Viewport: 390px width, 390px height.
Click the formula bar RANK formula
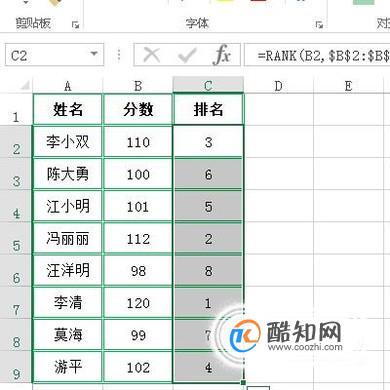[323, 55]
